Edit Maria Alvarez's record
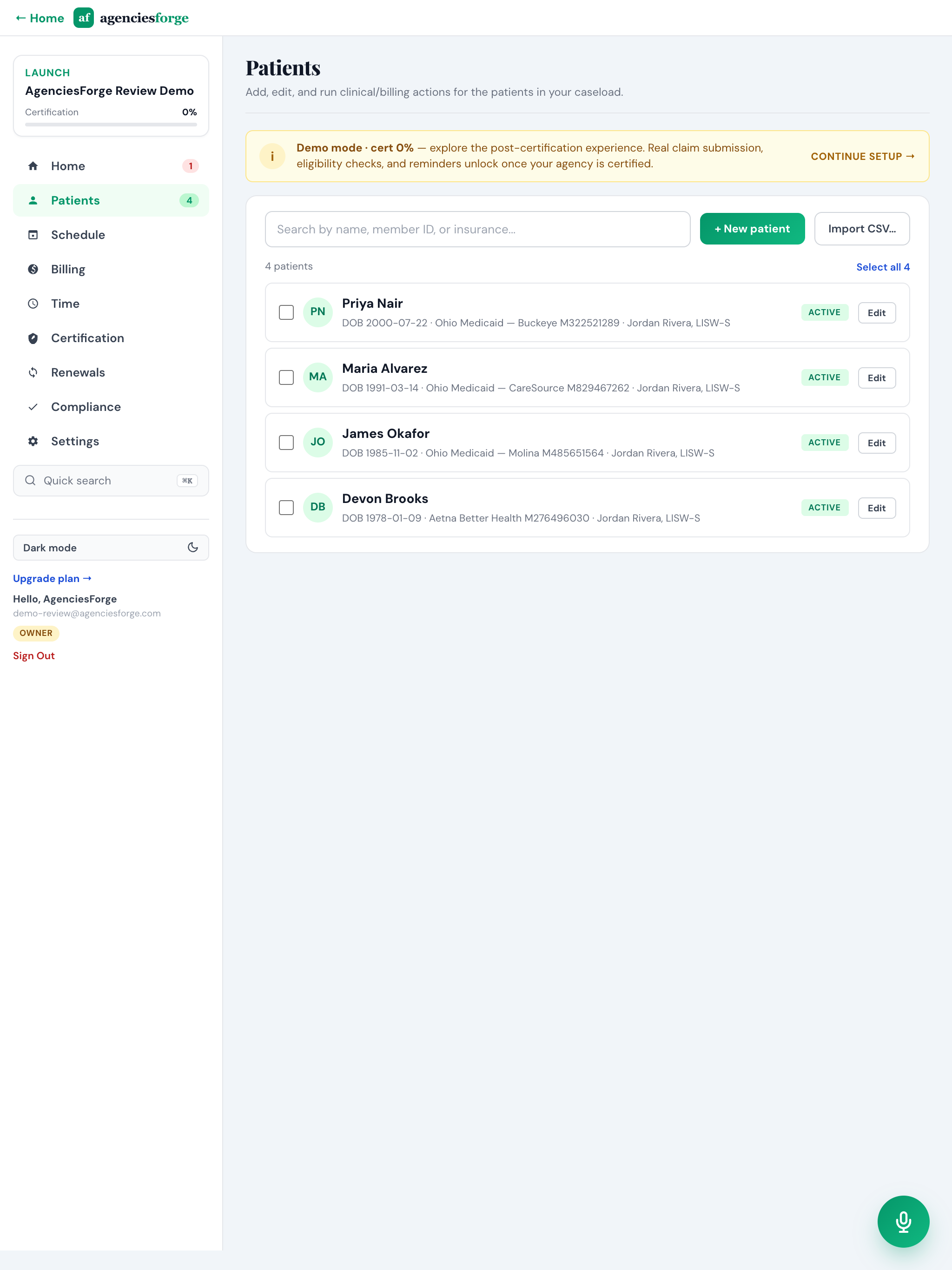Viewport: 952px width, 1270px height. [877, 378]
